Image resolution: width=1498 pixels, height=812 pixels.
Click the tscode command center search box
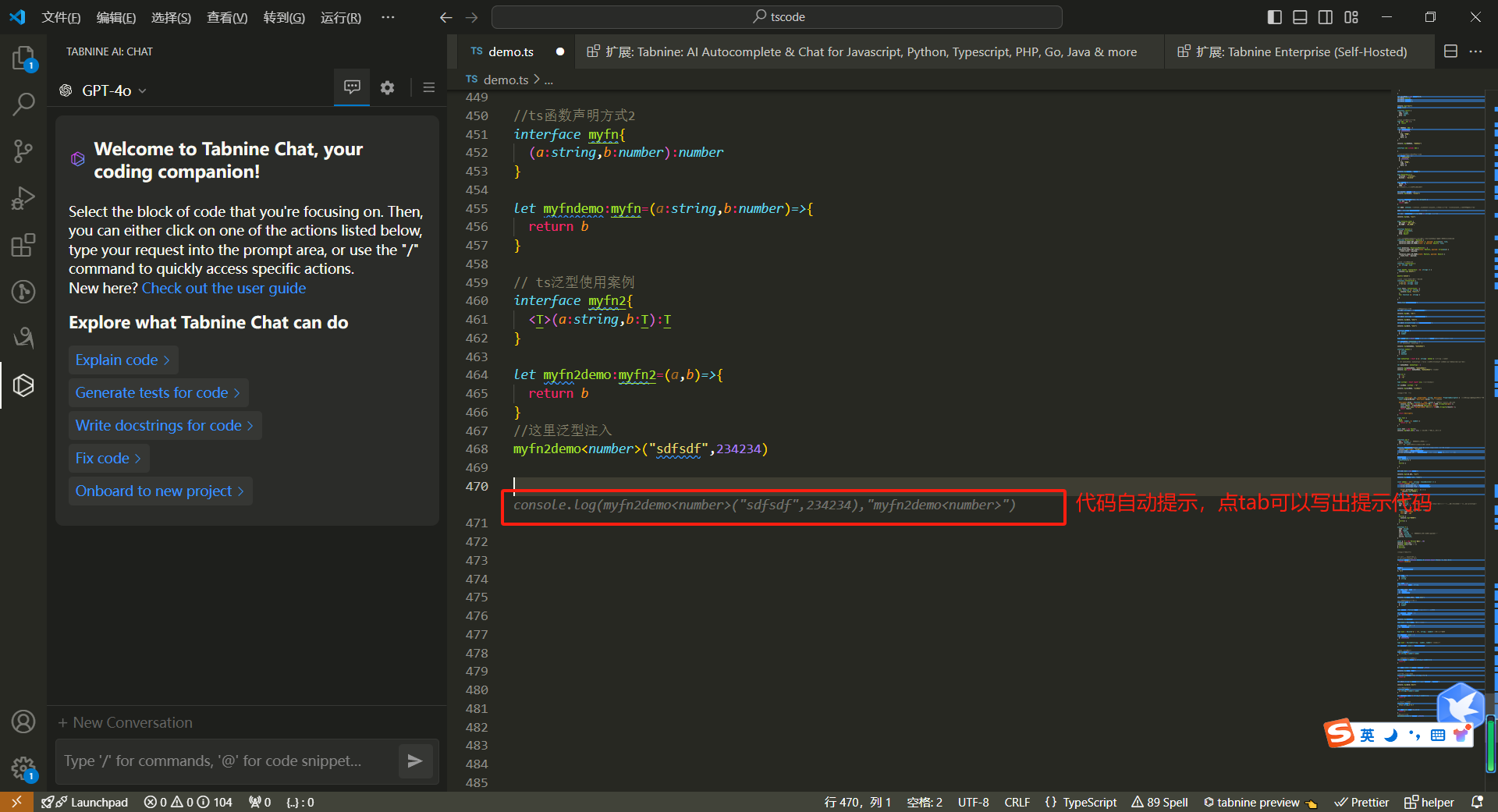pyautogui.click(x=777, y=17)
